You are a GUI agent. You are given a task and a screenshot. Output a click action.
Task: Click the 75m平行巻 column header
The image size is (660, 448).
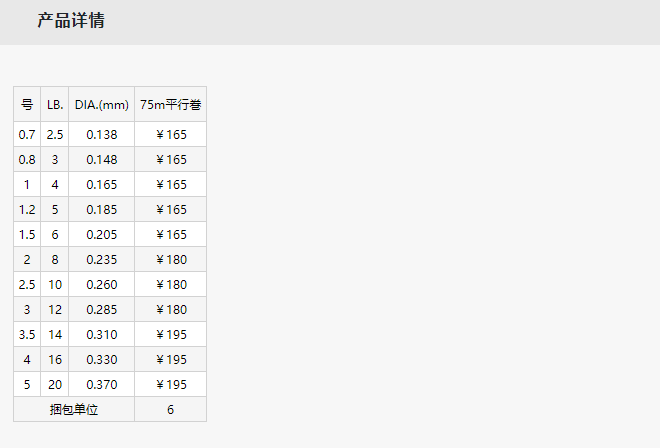pos(171,104)
